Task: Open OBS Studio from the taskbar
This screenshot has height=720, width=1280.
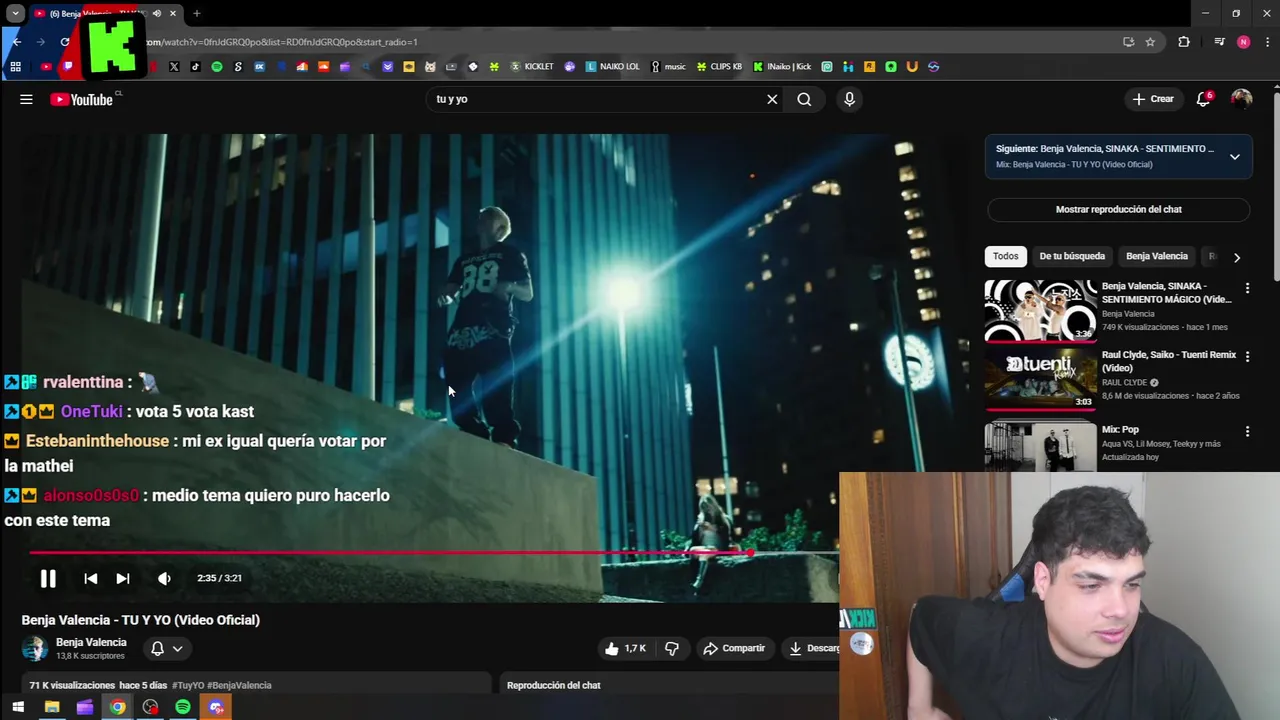Action: coord(150,707)
